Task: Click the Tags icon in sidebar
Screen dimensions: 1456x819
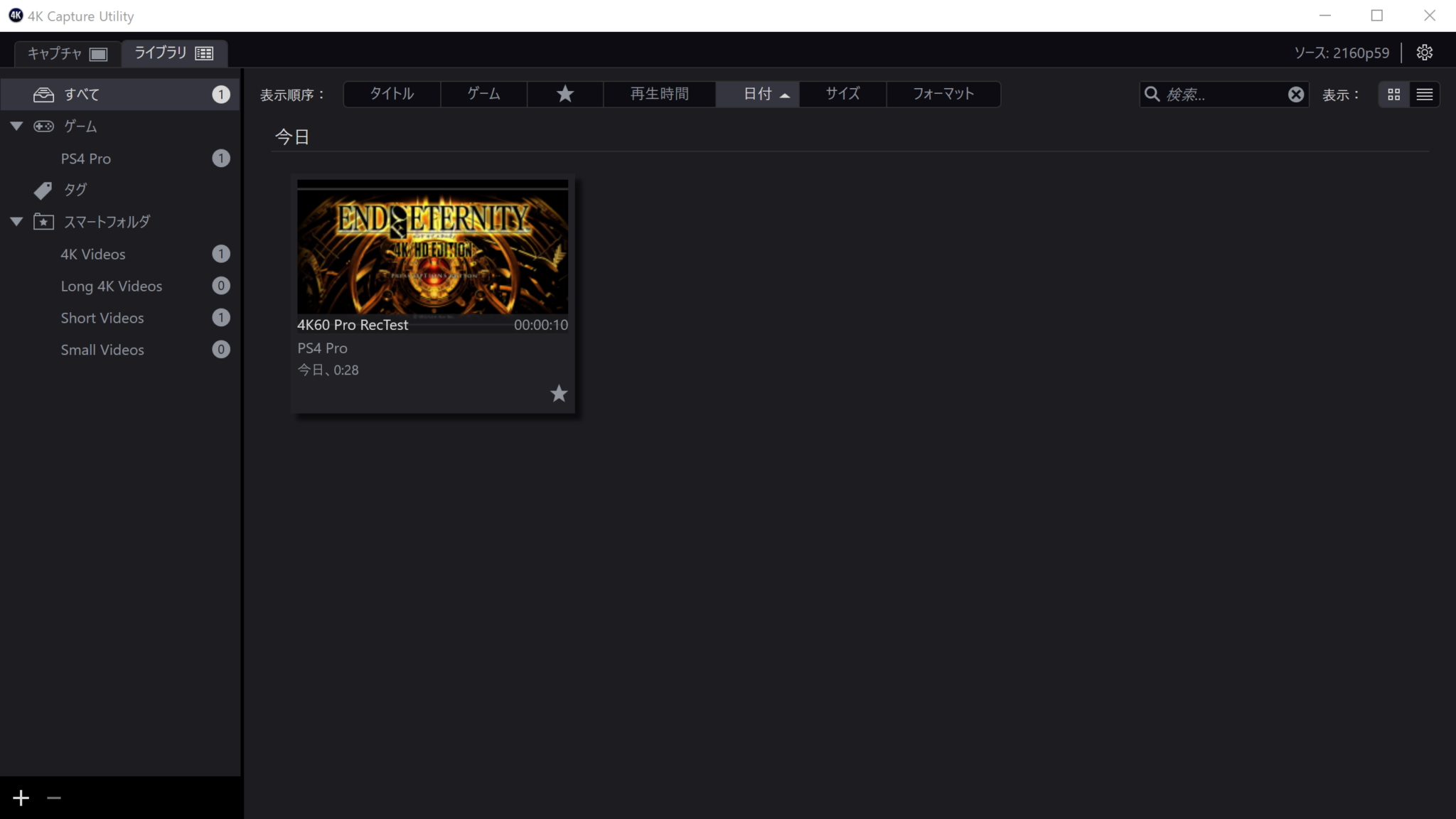Action: tap(43, 190)
